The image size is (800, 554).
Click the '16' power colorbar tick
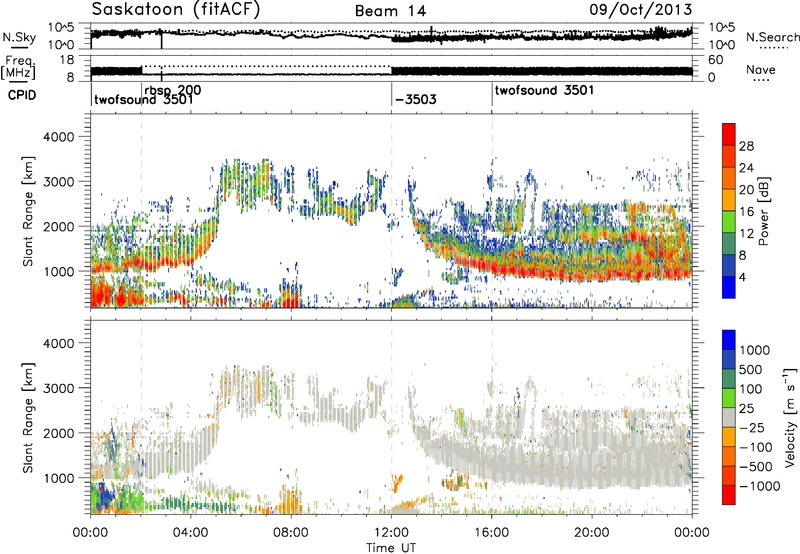click(746, 212)
